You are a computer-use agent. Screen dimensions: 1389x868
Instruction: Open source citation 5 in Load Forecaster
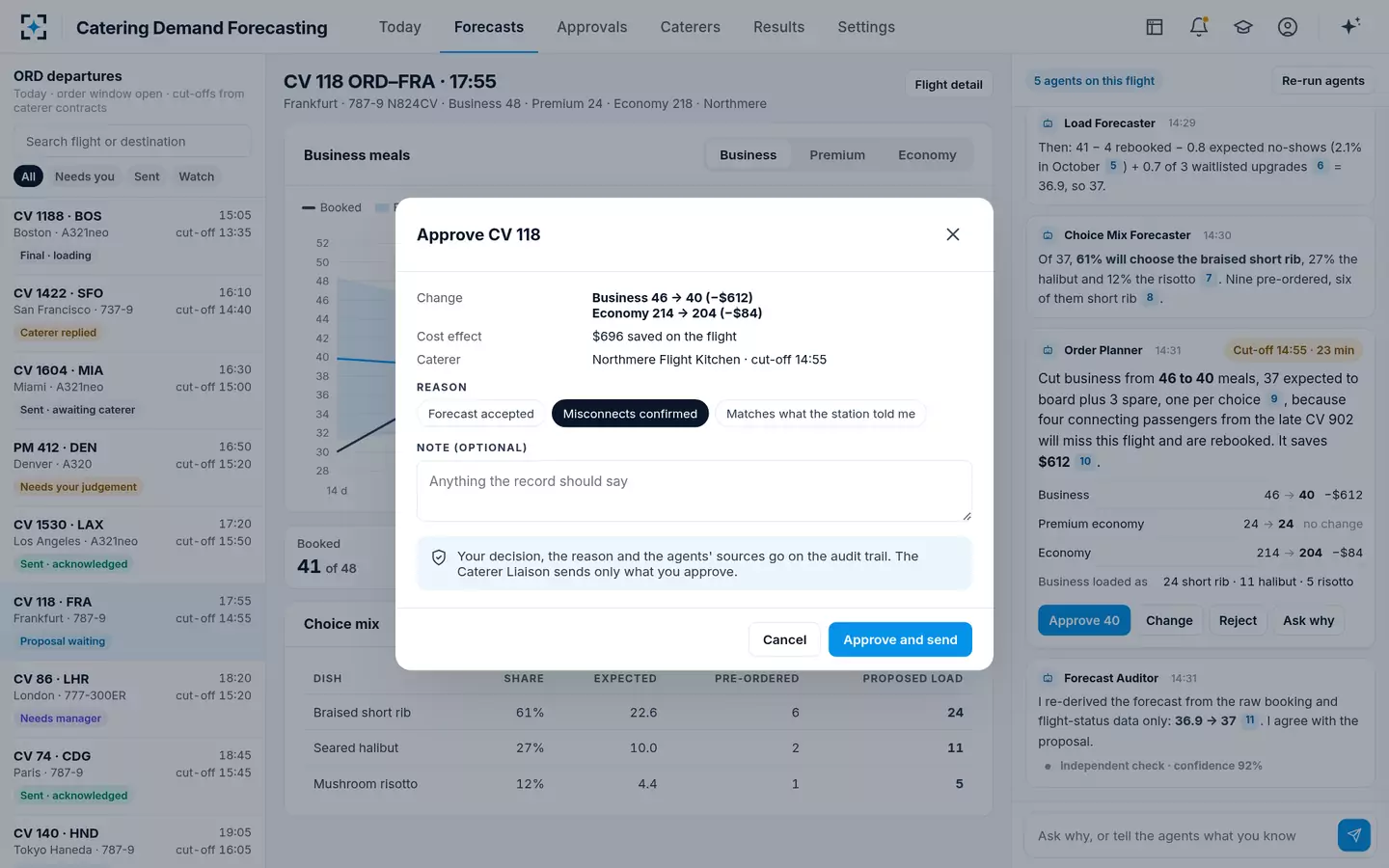pyautogui.click(x=1113, y=166)
